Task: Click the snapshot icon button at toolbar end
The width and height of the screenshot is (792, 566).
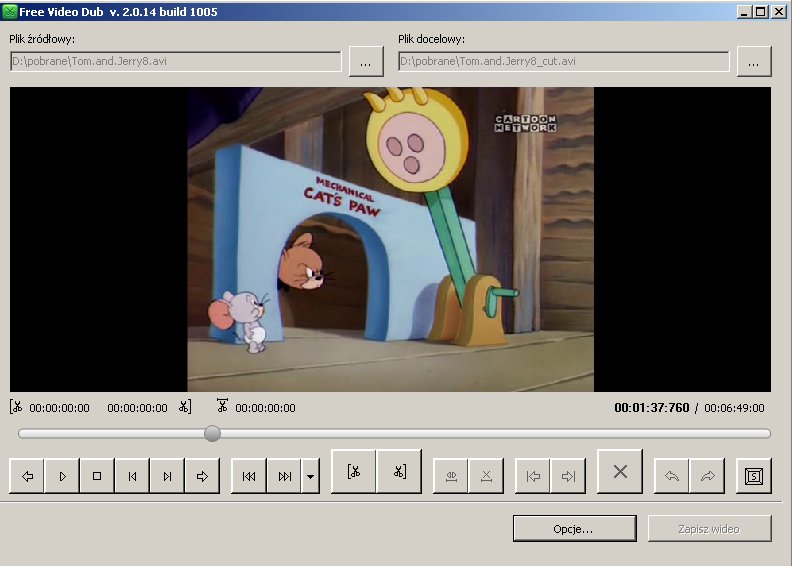Action: tap(754, 476)
